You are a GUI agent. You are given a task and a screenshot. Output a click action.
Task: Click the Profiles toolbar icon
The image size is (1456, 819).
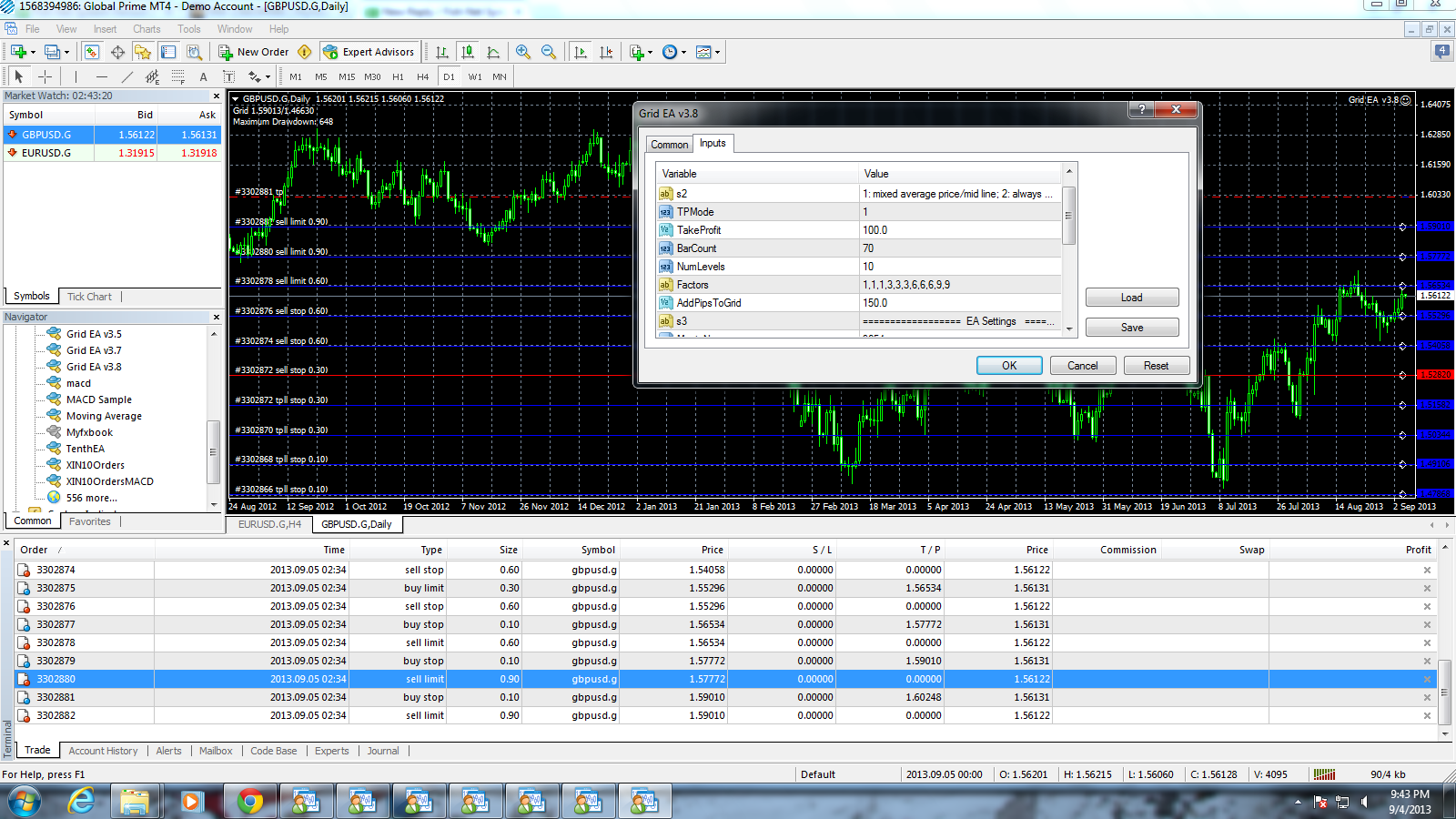[x=52, y=52]
